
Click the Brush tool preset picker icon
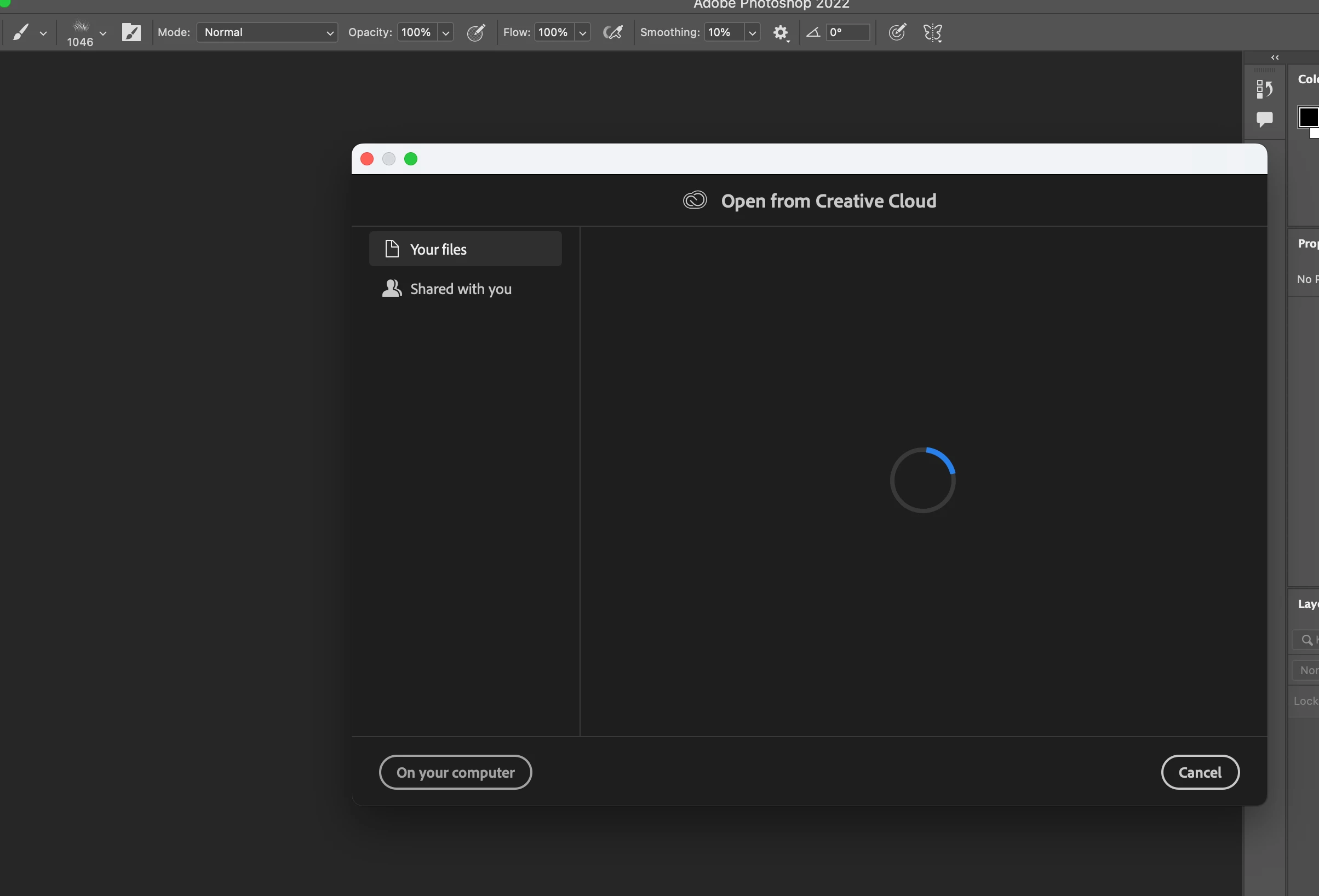tap(21, 32)
